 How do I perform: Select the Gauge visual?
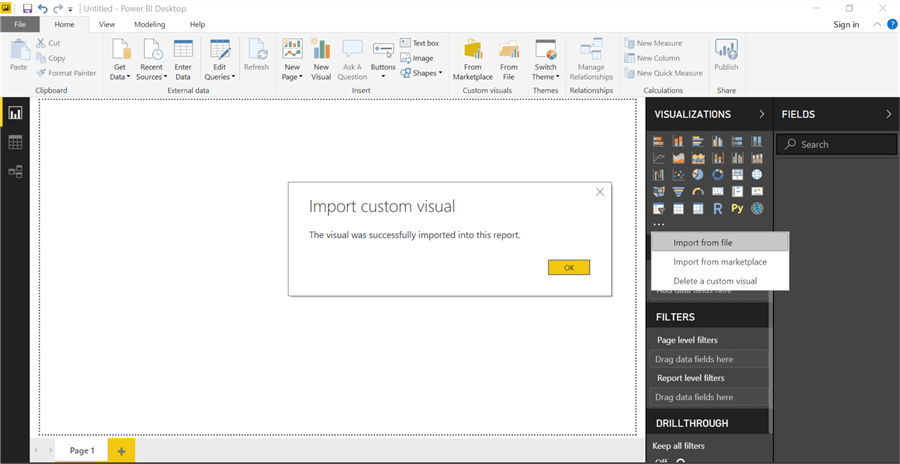(x=698, y=192)
